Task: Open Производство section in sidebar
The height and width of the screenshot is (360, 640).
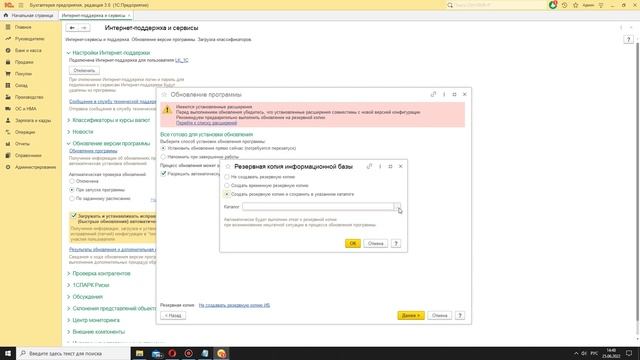Action: [29, 97]
